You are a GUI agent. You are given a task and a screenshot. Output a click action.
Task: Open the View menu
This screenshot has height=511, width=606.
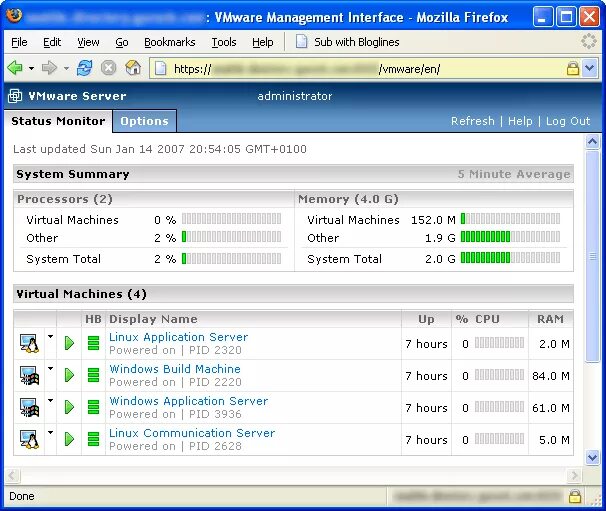click(x=88, y=42)
